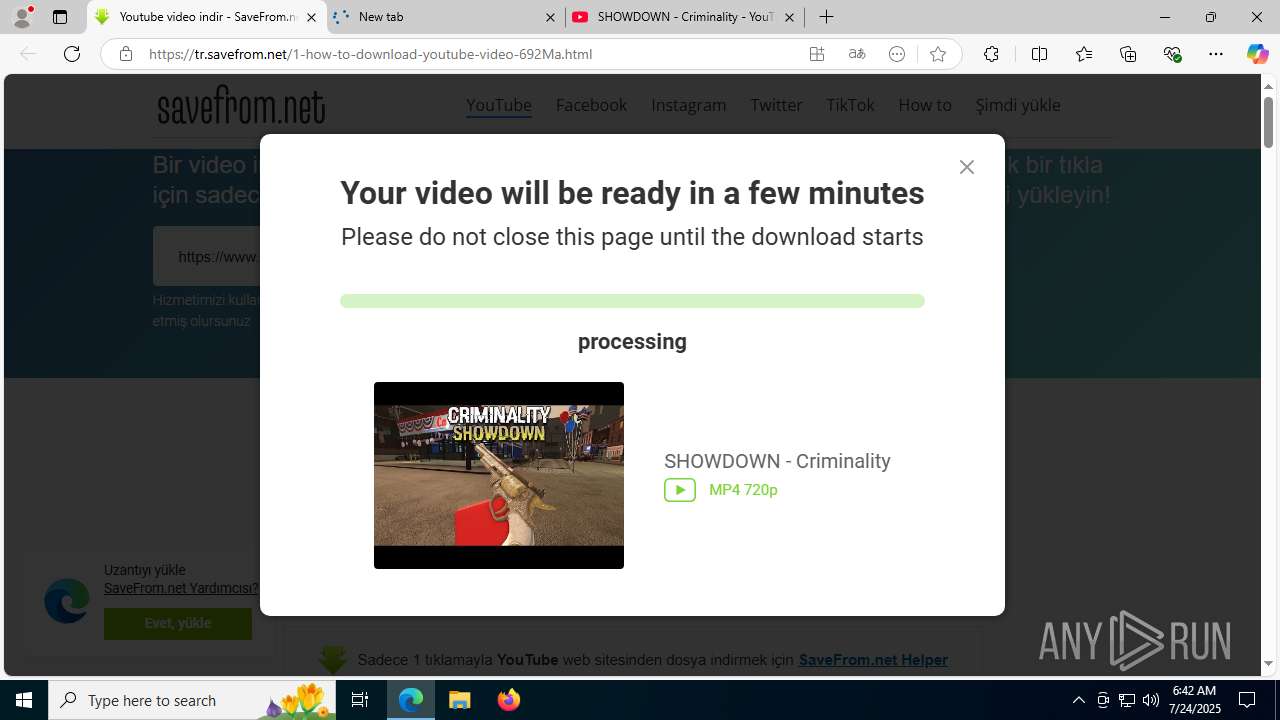Click the taskbar search box

point(192,700)
